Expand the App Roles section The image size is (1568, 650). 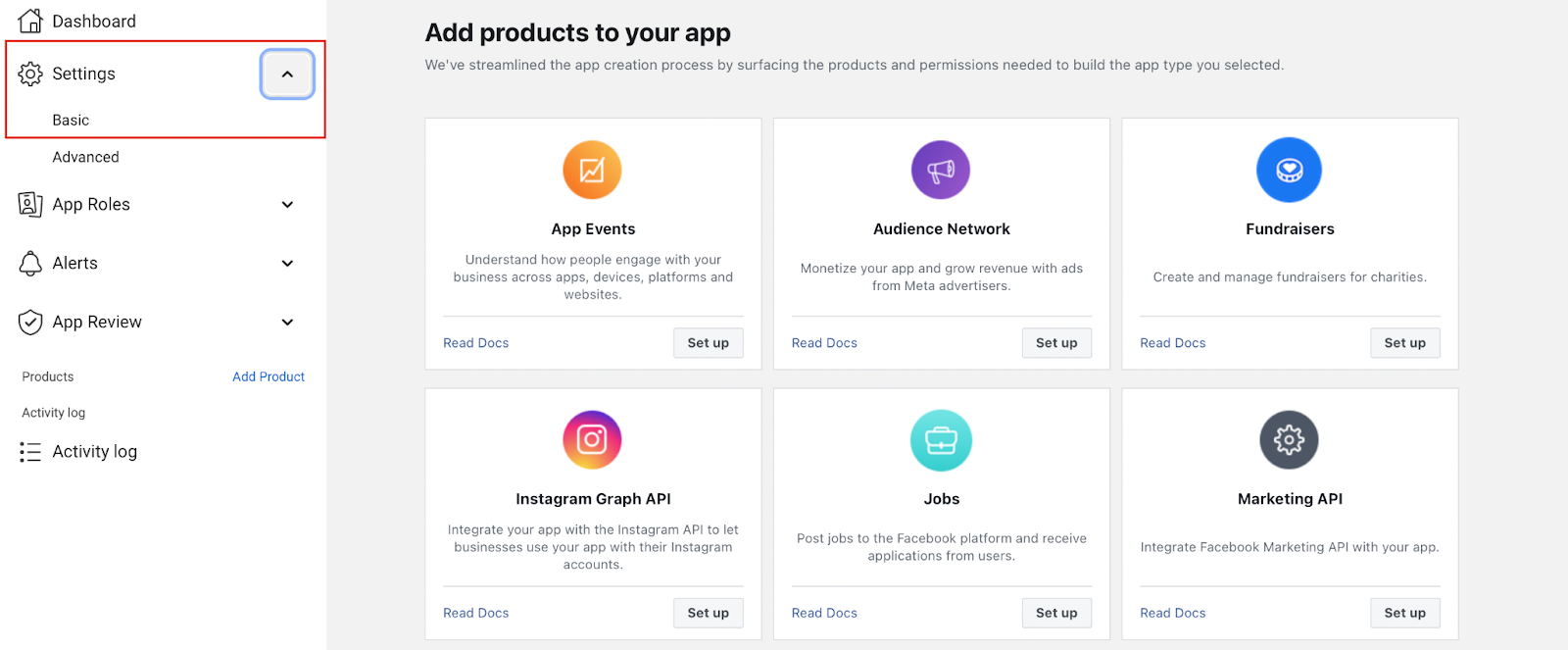coord(287,205)
